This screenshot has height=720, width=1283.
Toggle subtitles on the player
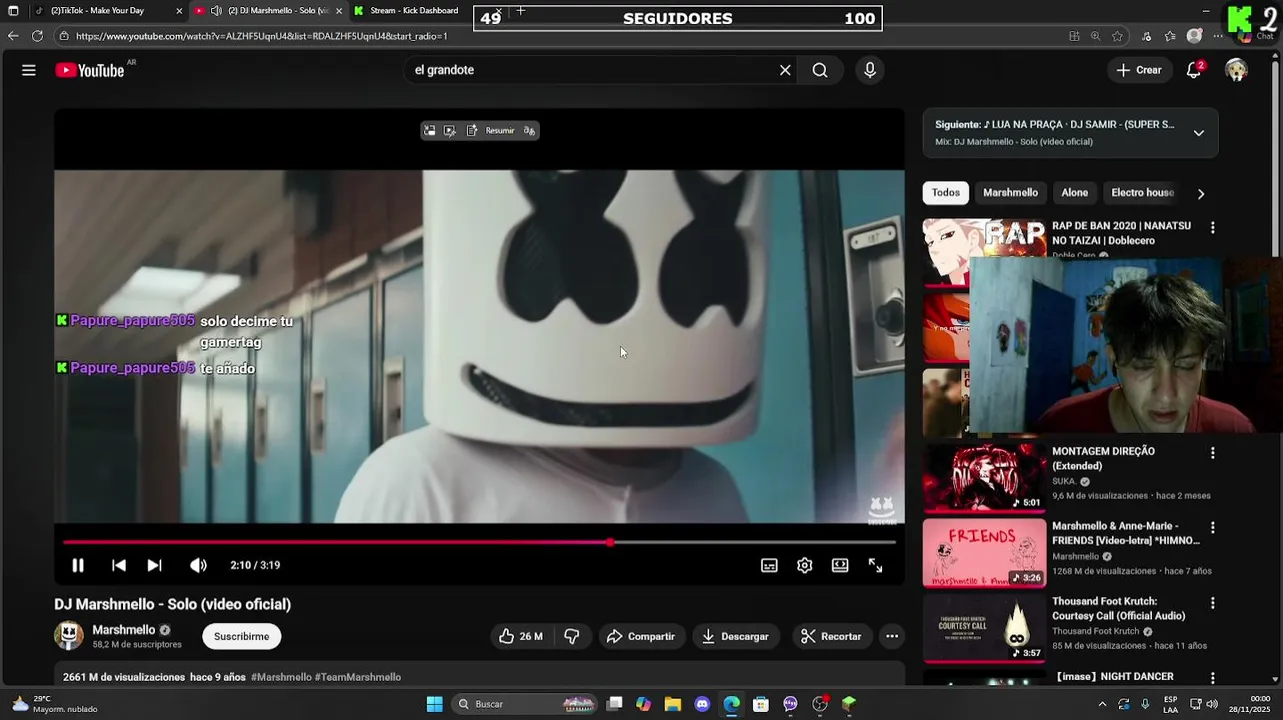tap(769, 565)
